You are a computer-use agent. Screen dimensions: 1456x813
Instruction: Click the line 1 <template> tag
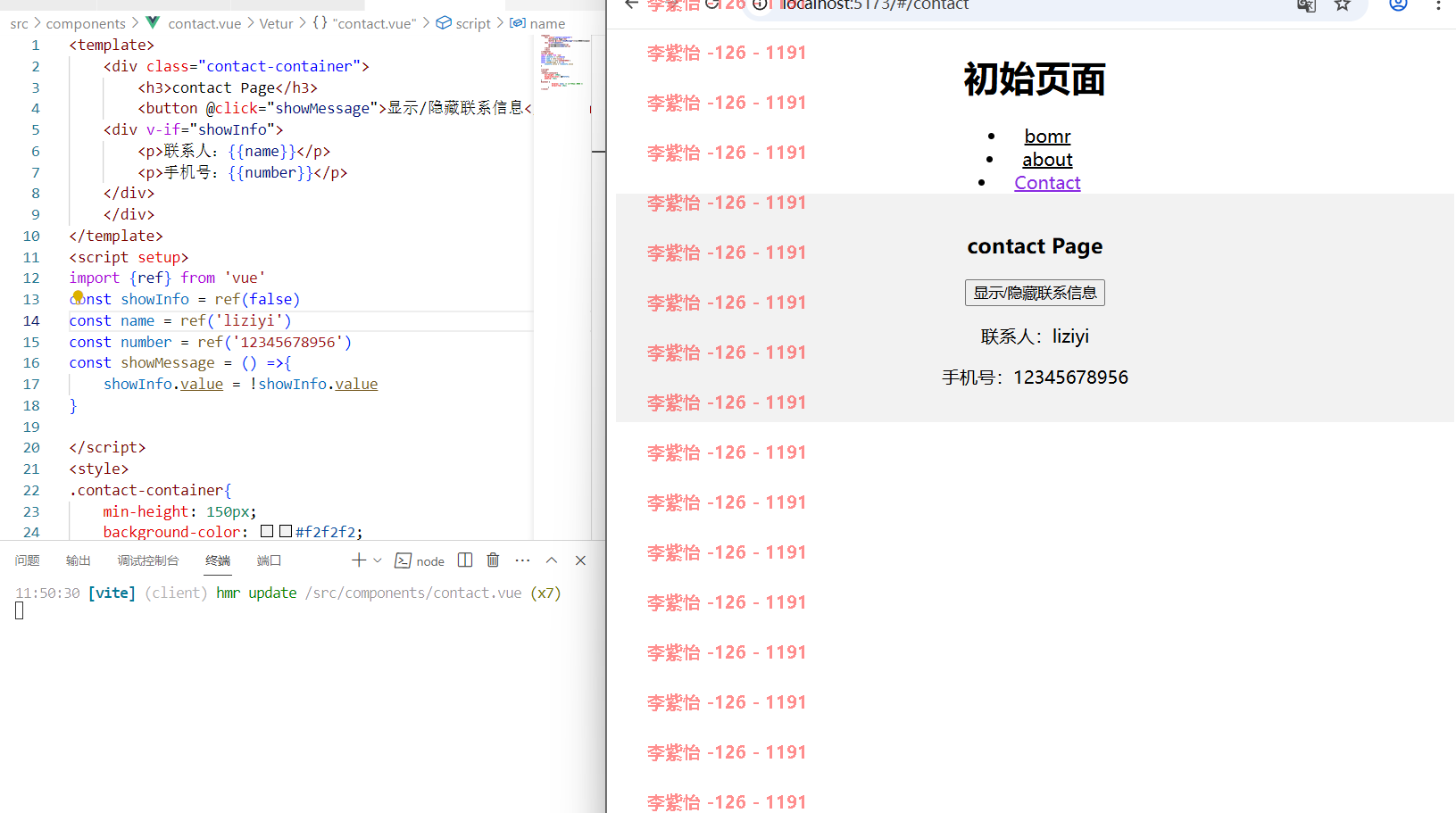pyautogui.click(x=112, y=45)
